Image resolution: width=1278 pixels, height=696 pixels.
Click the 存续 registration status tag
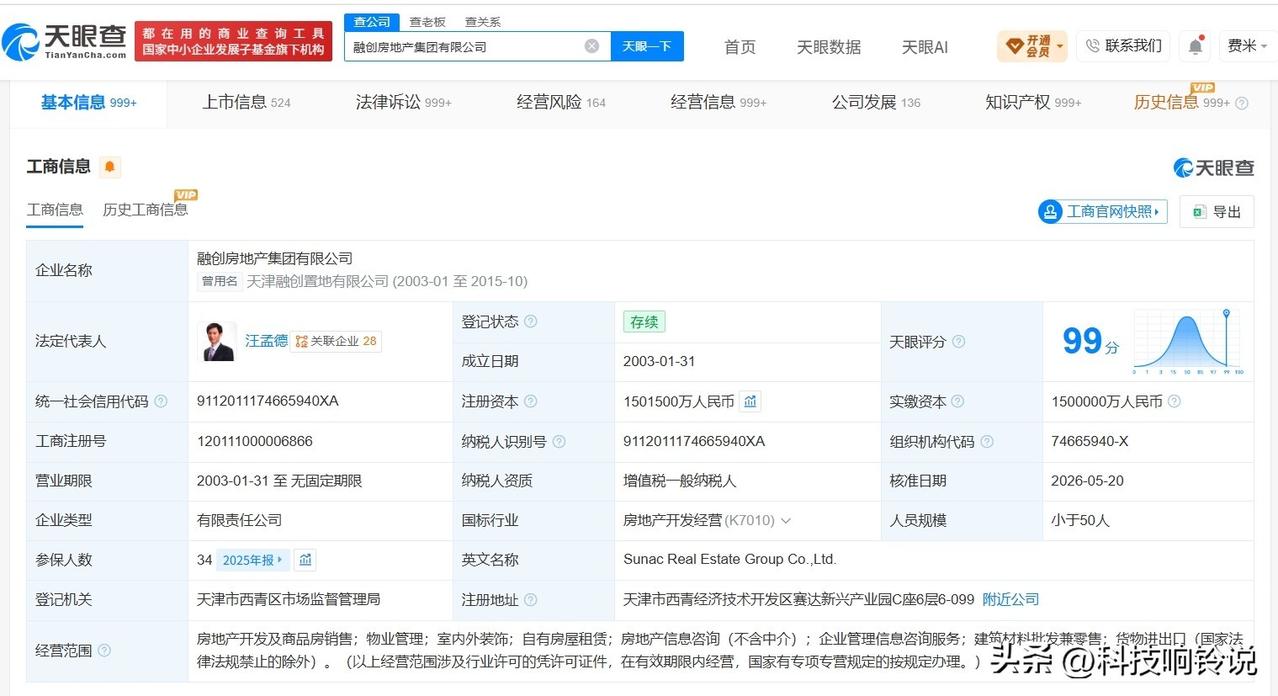click(644, 322)
